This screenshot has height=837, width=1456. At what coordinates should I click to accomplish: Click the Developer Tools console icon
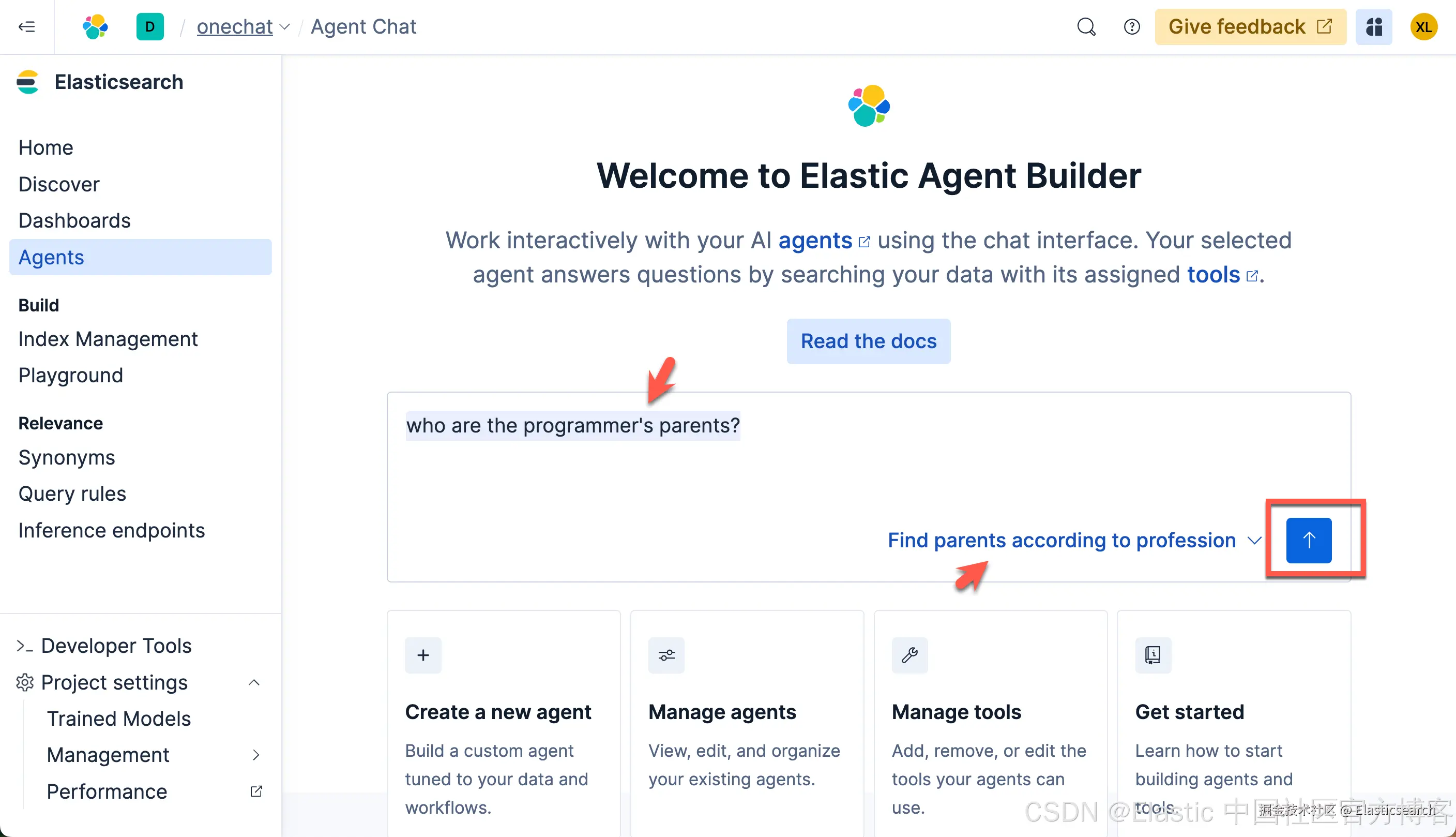[x=25, y=646]
